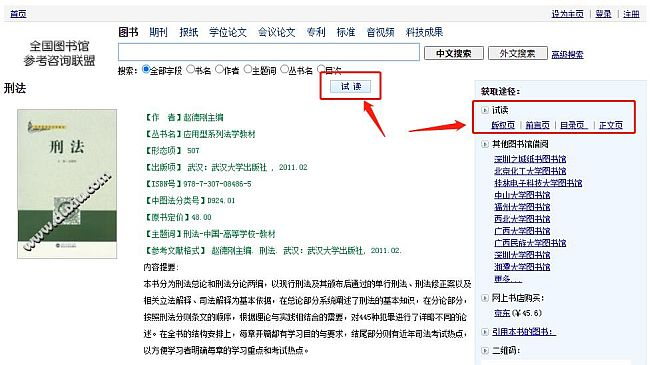The image size is (650, 365).
Task: Open the 北京化工大学图书馆 link
Action: (530, 170)
